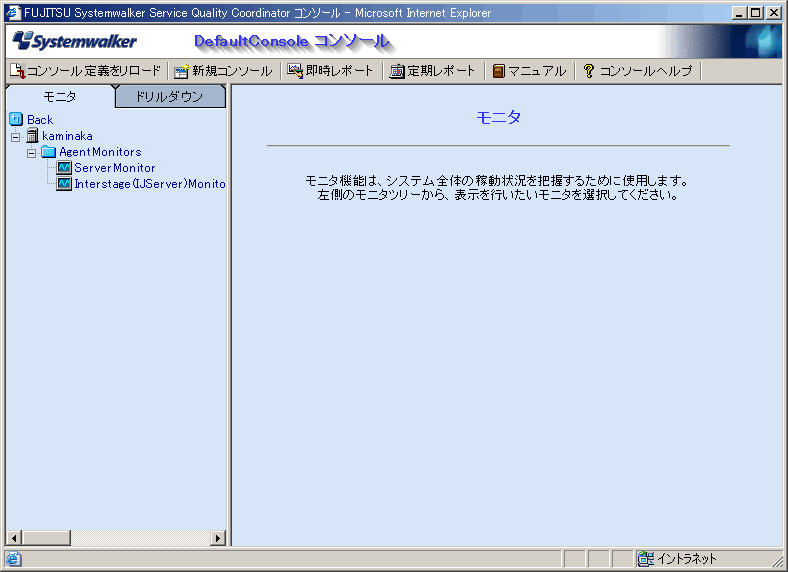Open 定期レポート from toolbar
Image resolution: width=788 pixels, height=572 pixels.
[x=441, y=71]
